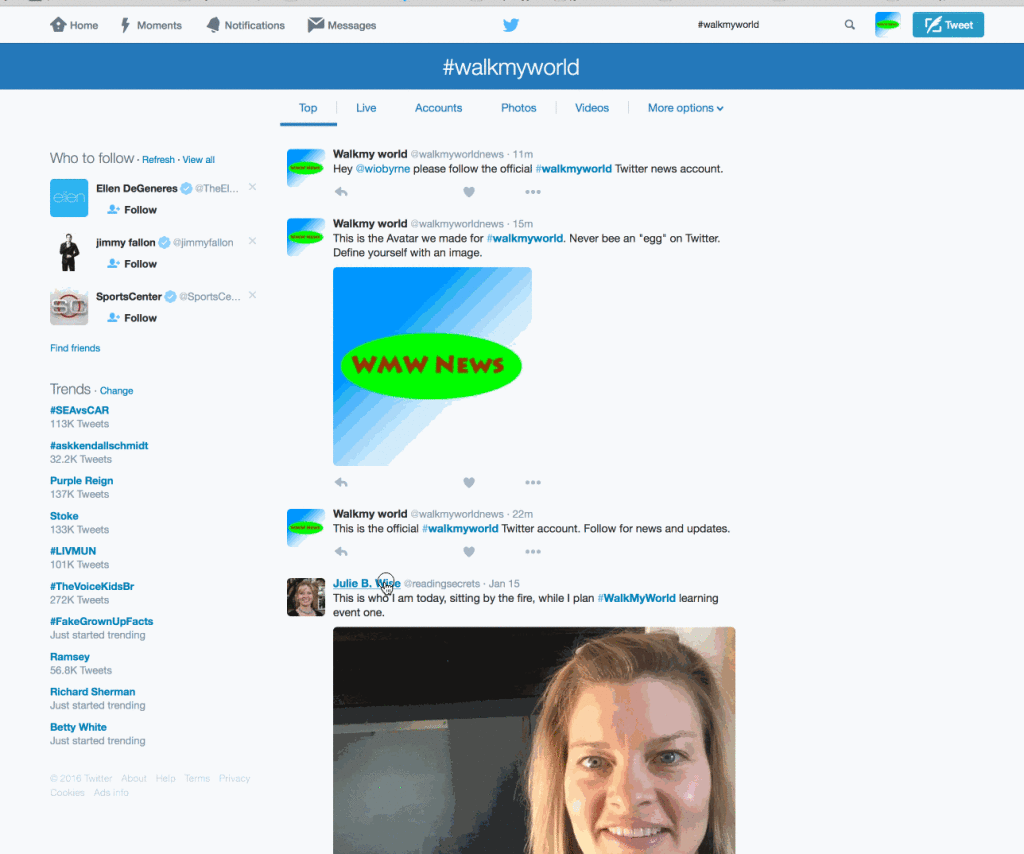Open the #TheVoiceKidsBr trend
The width and height of the screenshot is (1024, 854).
click(92, 586)
